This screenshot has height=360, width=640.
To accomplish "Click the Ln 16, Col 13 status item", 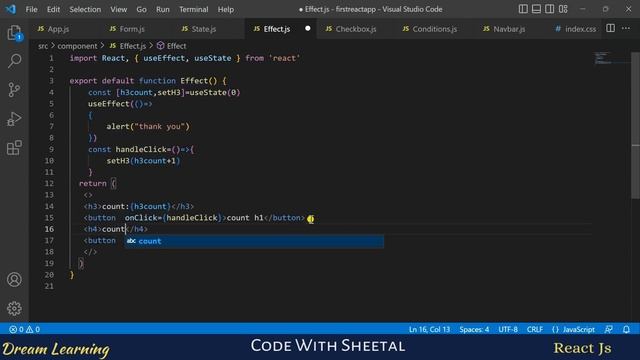I will click(429, 329).
